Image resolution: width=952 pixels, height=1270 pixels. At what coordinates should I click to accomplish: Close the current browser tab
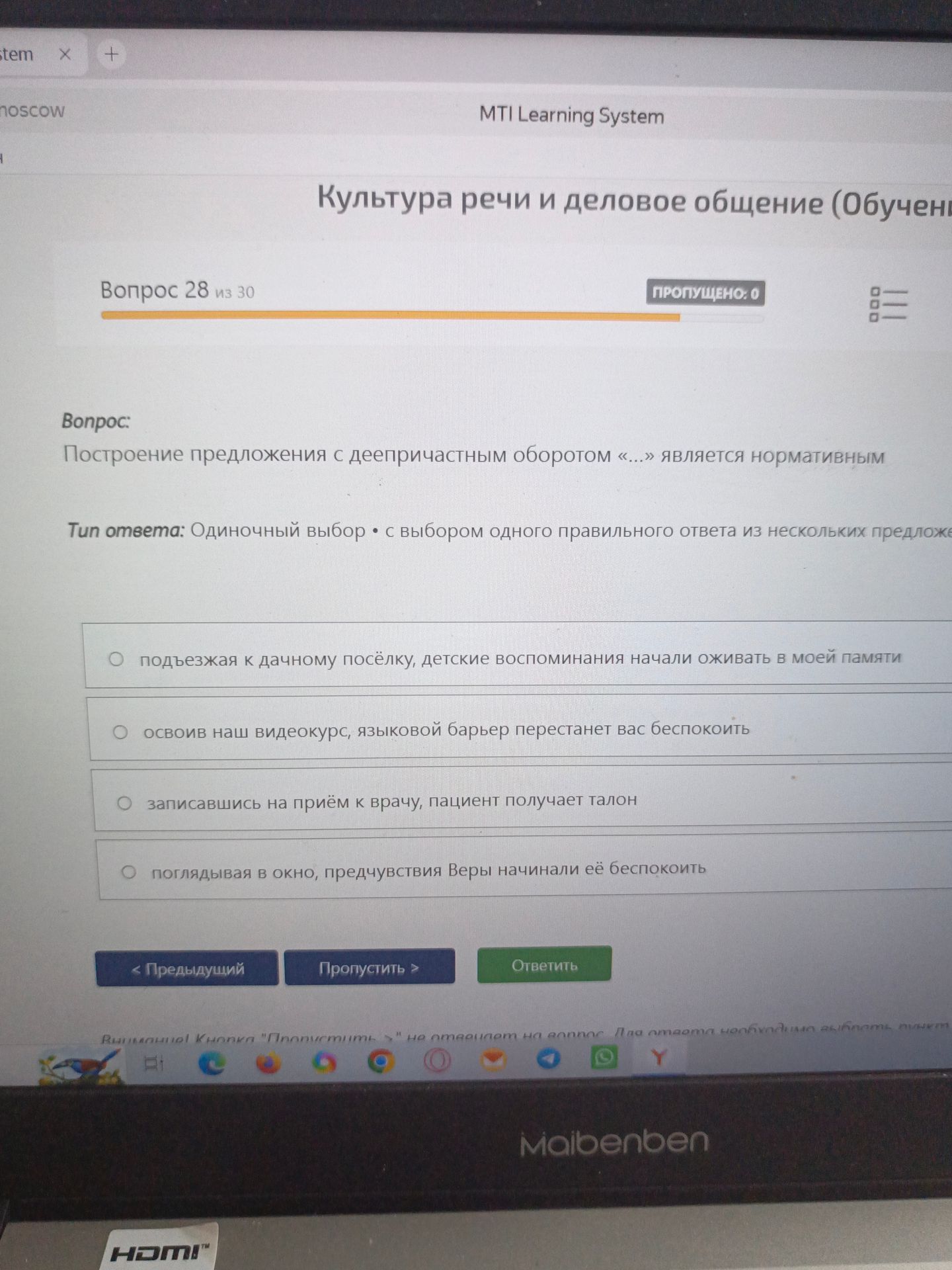tap(65, 54)
